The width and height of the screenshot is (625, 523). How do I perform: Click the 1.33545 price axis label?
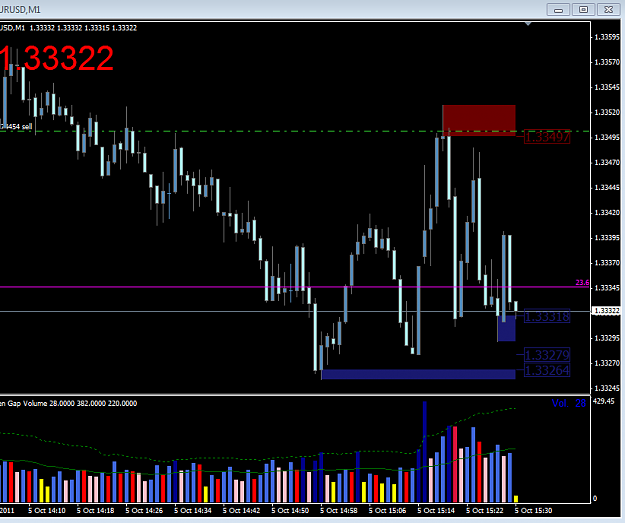607,87
